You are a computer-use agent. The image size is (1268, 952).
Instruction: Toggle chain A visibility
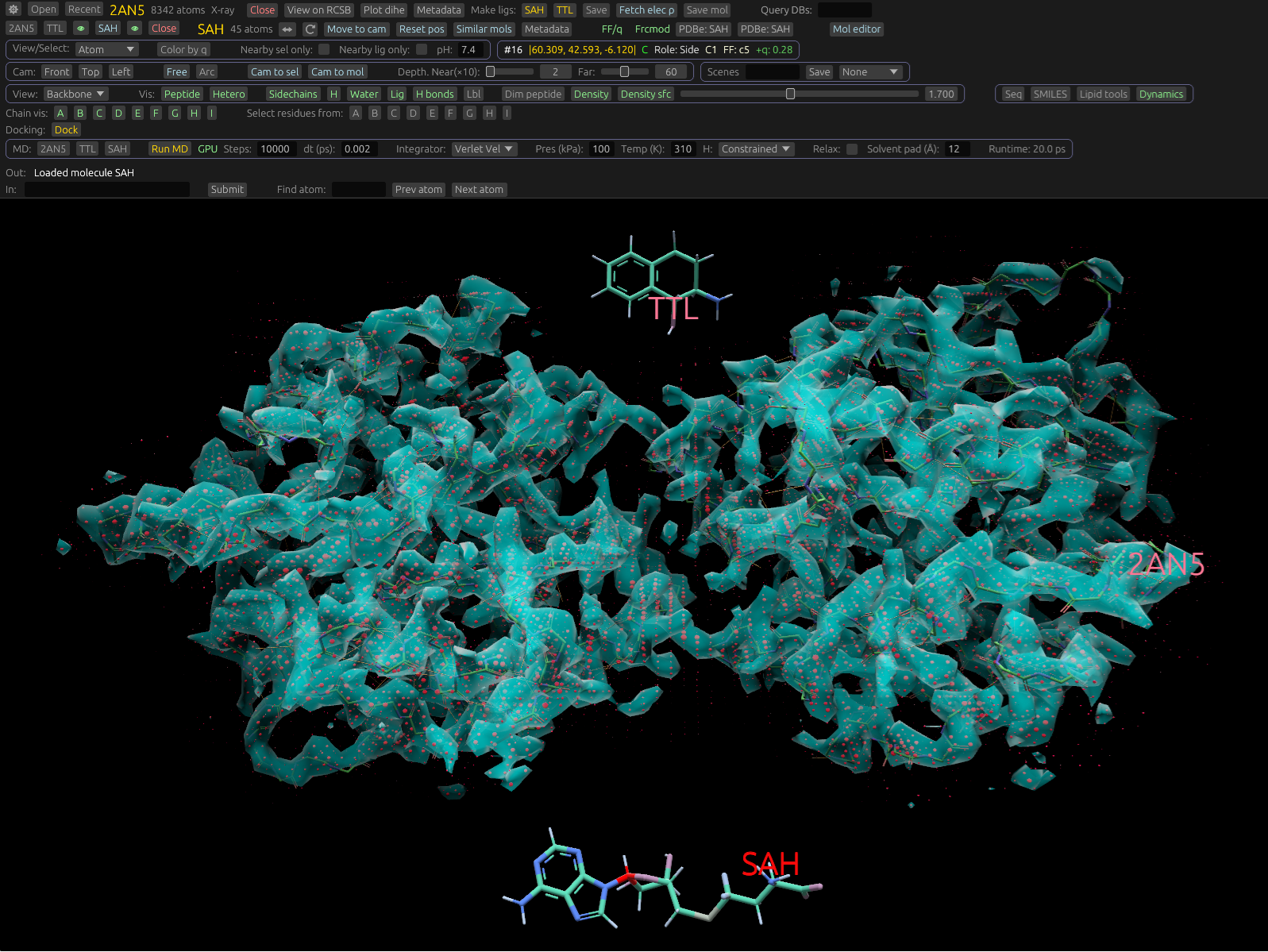click(60, 113)
